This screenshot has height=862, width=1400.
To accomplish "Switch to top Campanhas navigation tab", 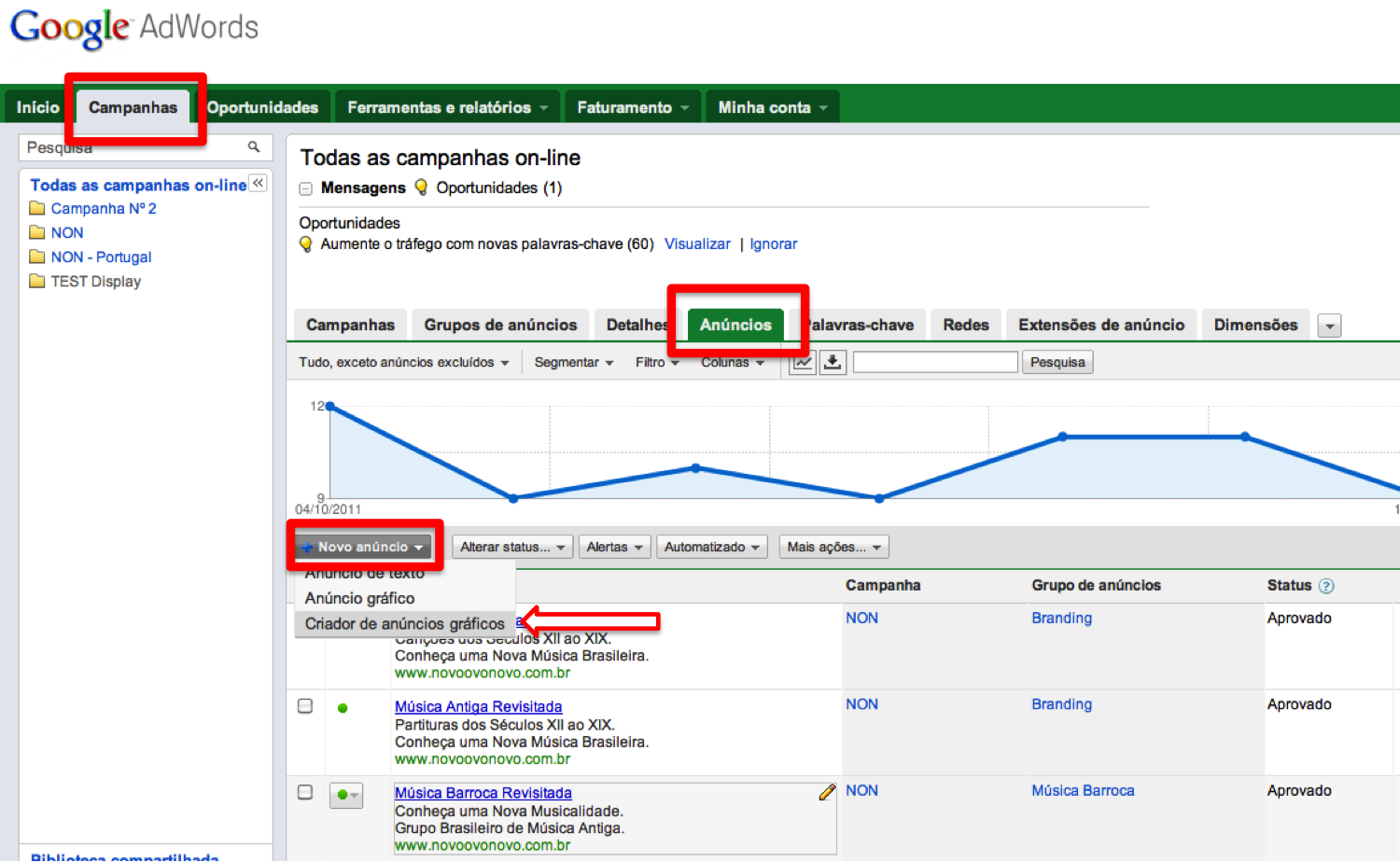I will pos(133,107).
